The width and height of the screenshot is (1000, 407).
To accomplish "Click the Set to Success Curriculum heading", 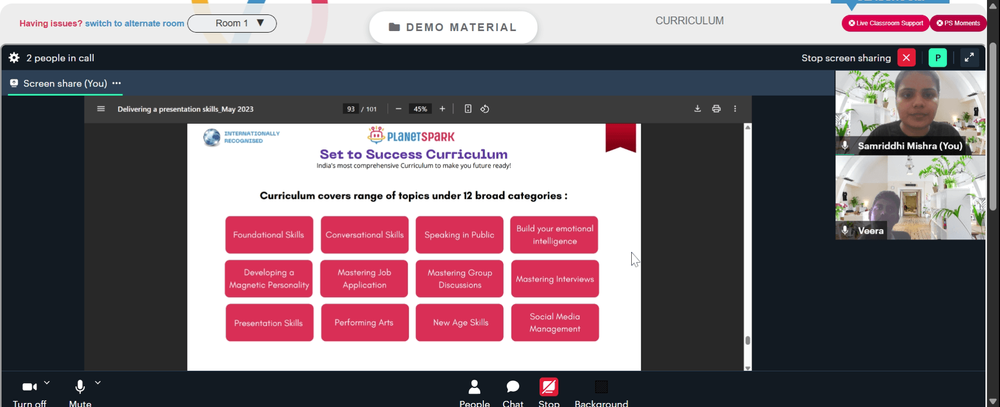I will click(x=414, y=154).
